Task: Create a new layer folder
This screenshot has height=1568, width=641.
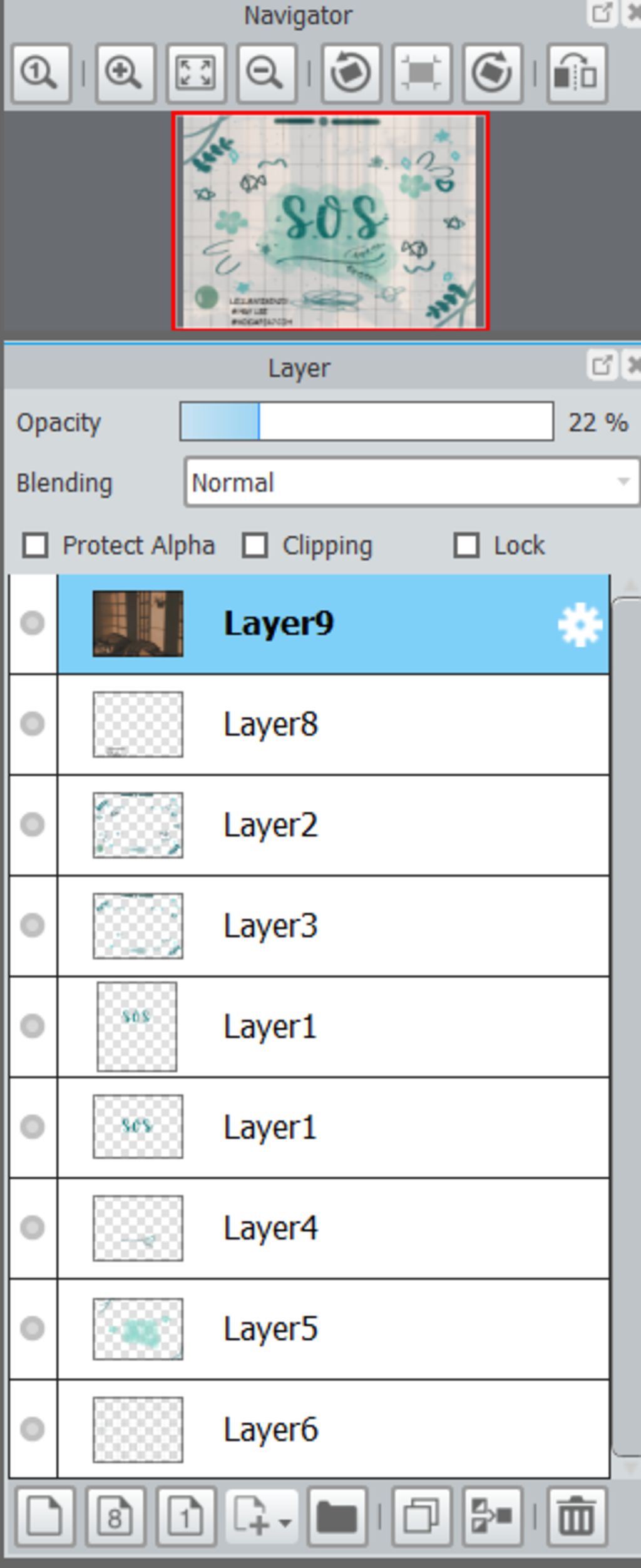Action: (337, 1517)
